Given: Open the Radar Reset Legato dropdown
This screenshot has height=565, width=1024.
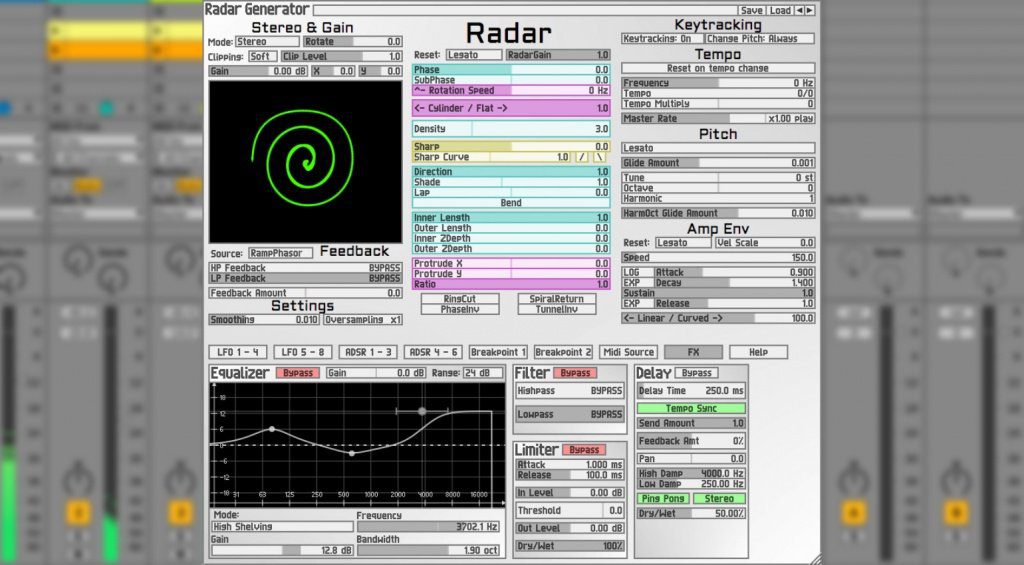Looking at the screenshot, I should (x=474, y=55).
